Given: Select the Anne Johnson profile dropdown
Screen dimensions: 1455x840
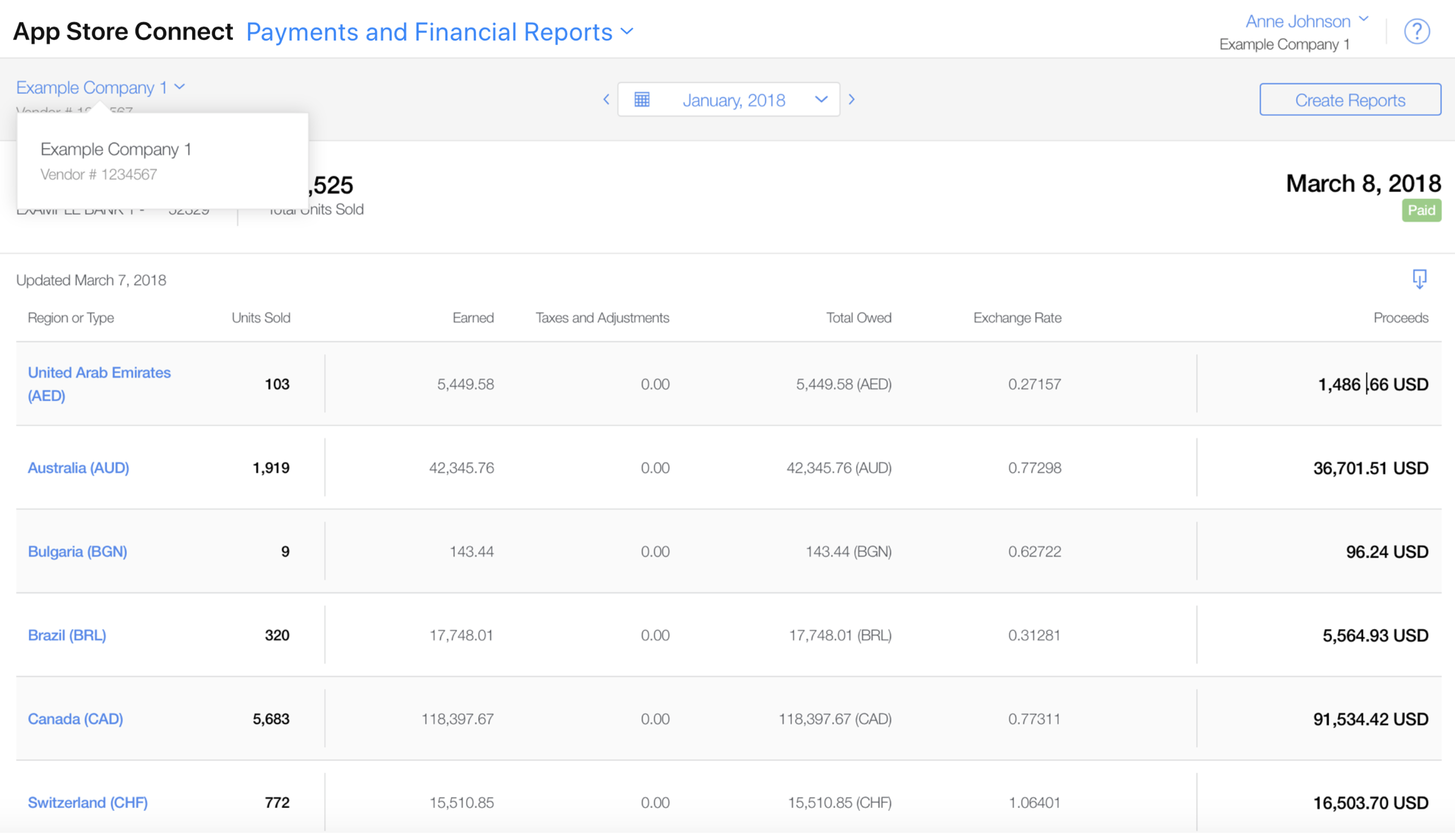Looking at the screenshot, I should [1303, 21].
